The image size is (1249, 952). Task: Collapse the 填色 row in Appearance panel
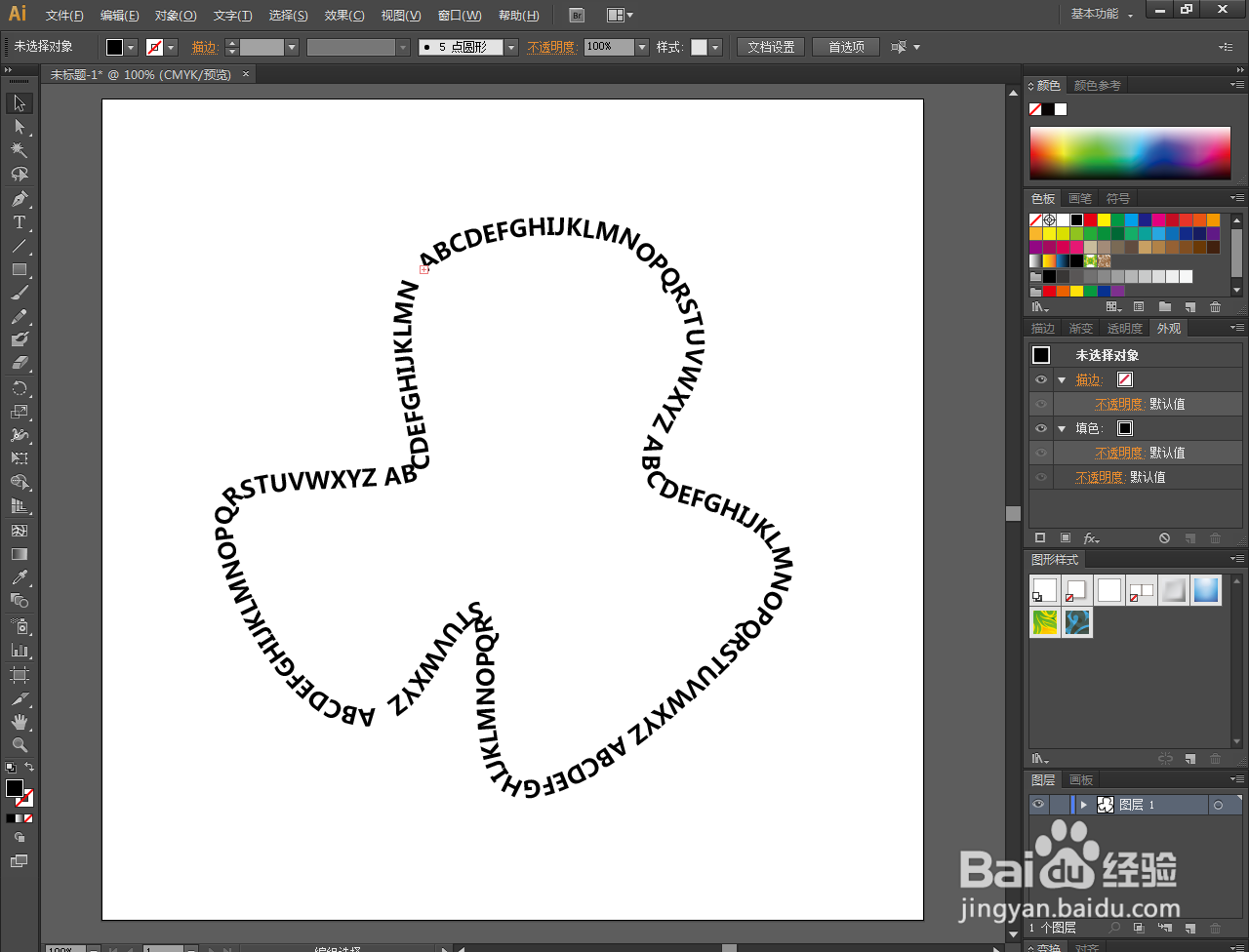1062,429
